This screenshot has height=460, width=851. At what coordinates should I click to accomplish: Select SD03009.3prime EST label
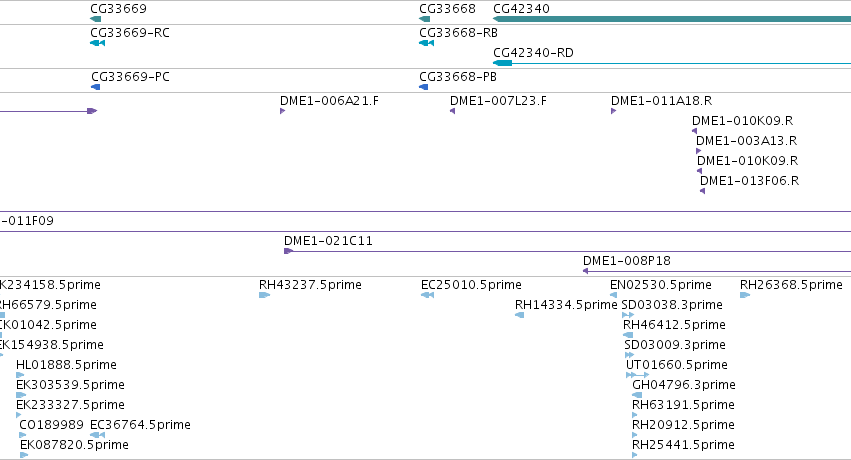[x=675, y=345]
